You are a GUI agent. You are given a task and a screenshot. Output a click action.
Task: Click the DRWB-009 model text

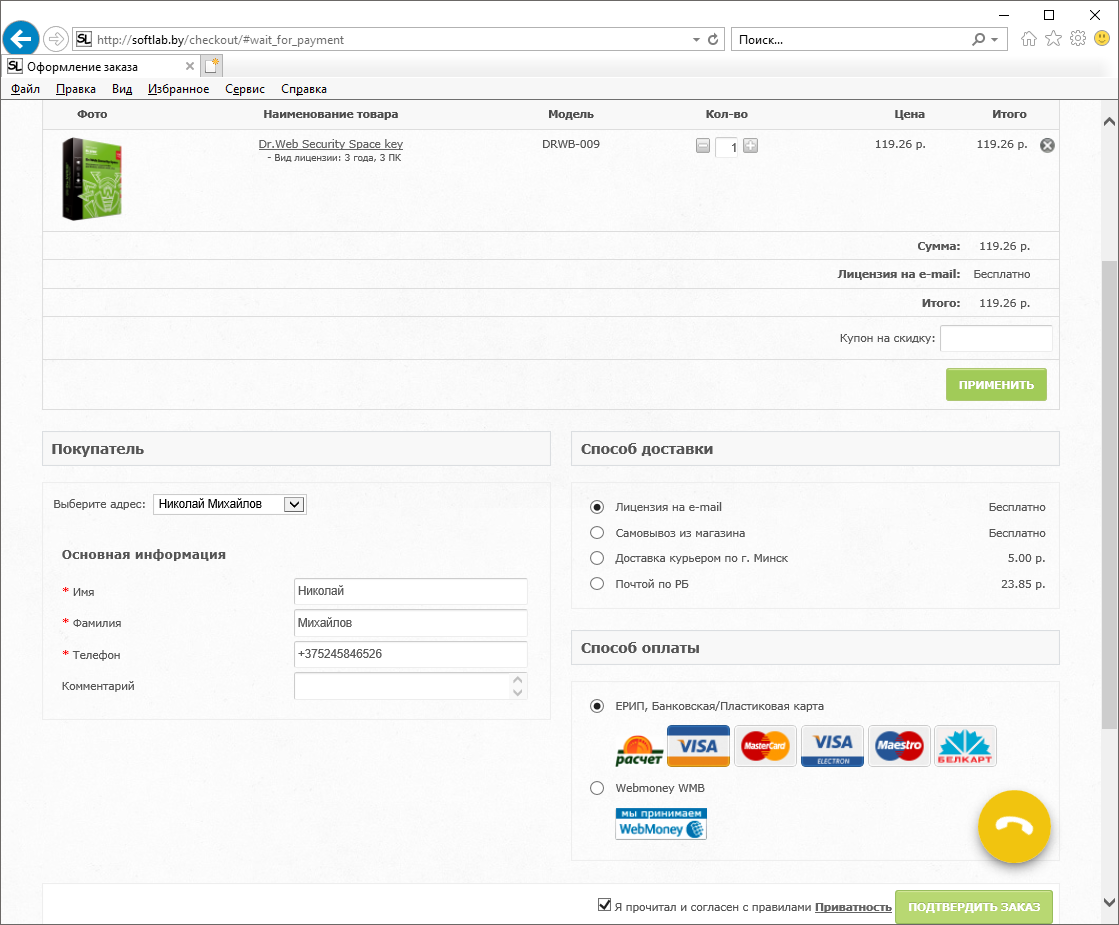pos(571,144)
